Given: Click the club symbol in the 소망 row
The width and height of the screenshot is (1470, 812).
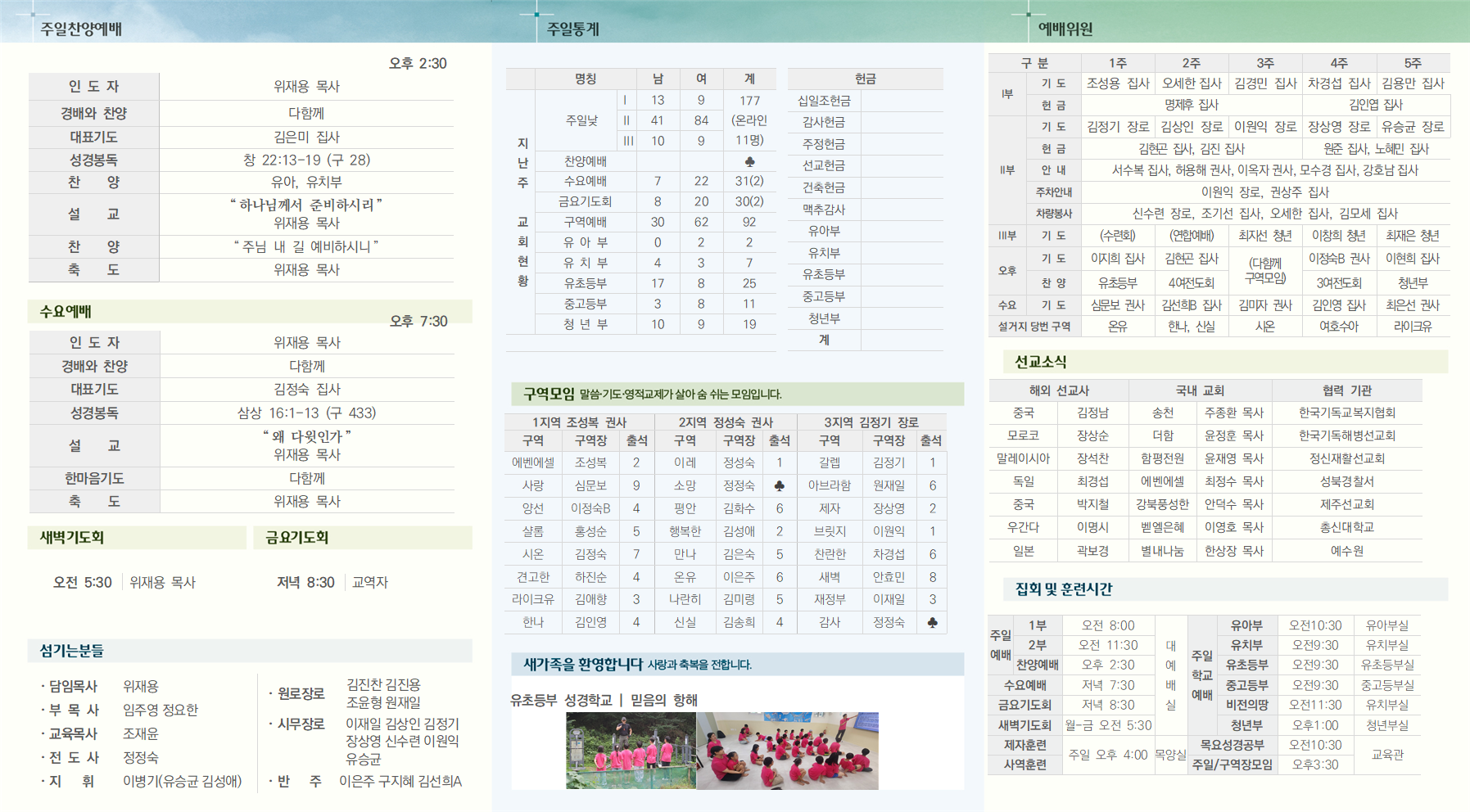Looking at the screenshot, I should 779,485.
